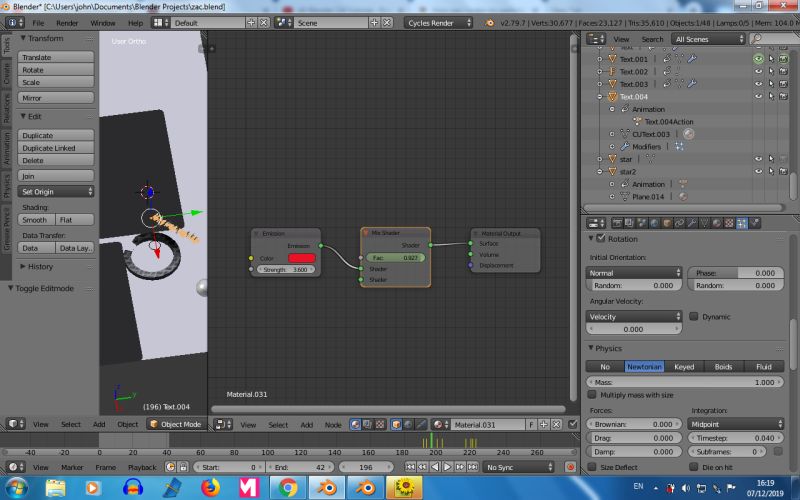Viewport: 800px width, 500px height.
Task: Unlink Material.031 with X icon
Action: pyautogui.click(x=556, y=424)
